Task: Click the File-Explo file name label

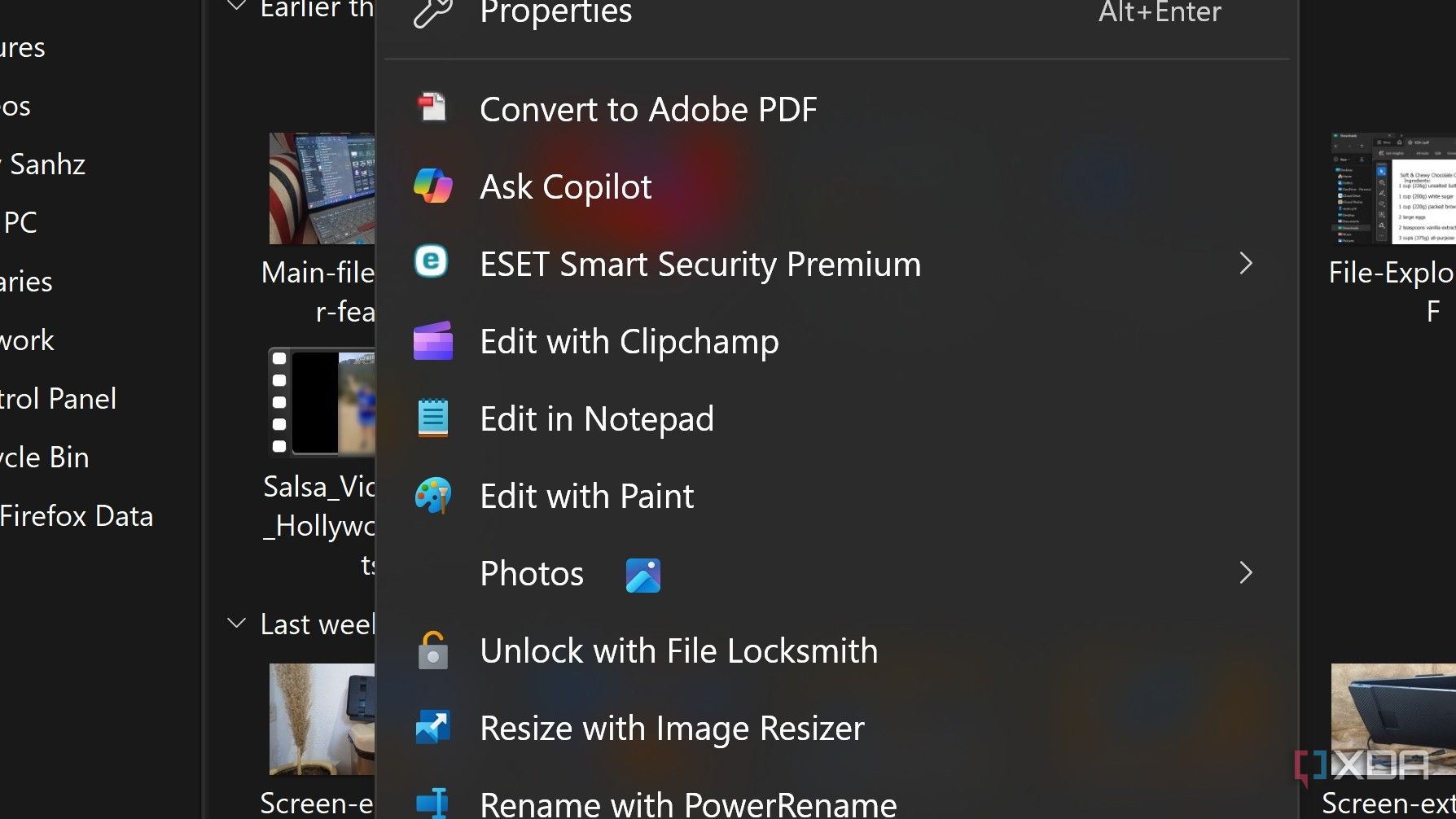Action: (x=1392, y=291)
